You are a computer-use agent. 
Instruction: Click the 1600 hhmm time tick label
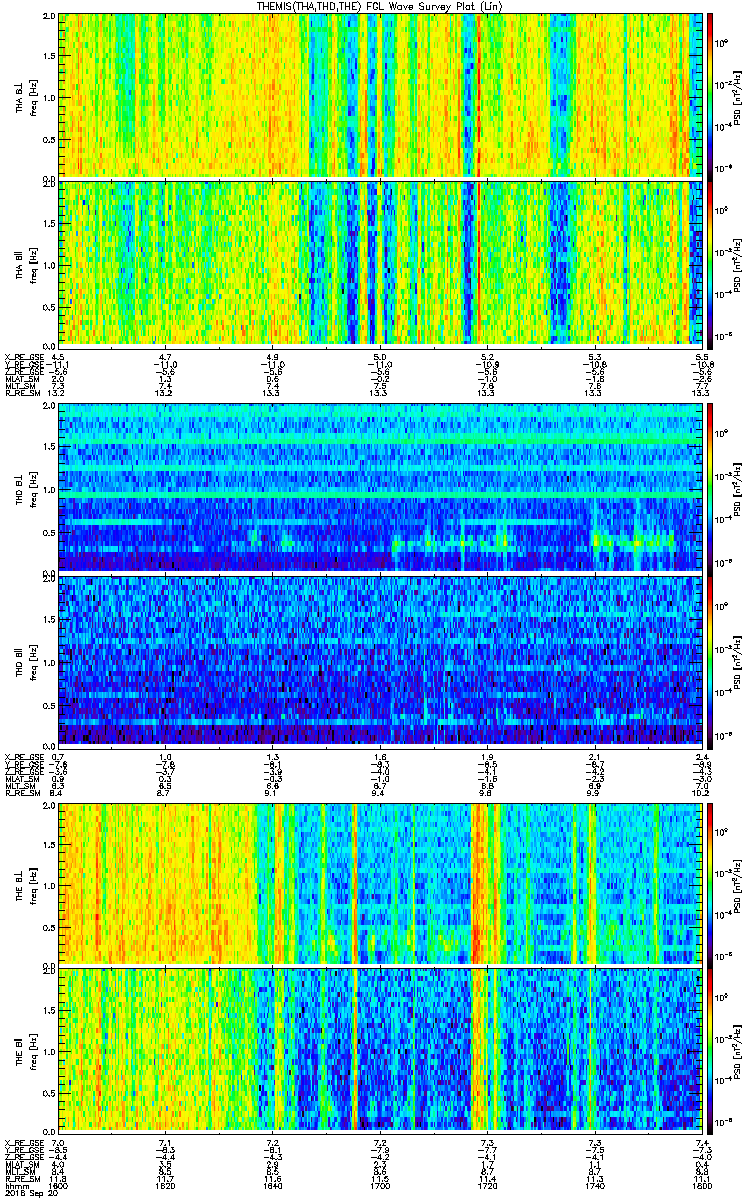[58, 1185]
